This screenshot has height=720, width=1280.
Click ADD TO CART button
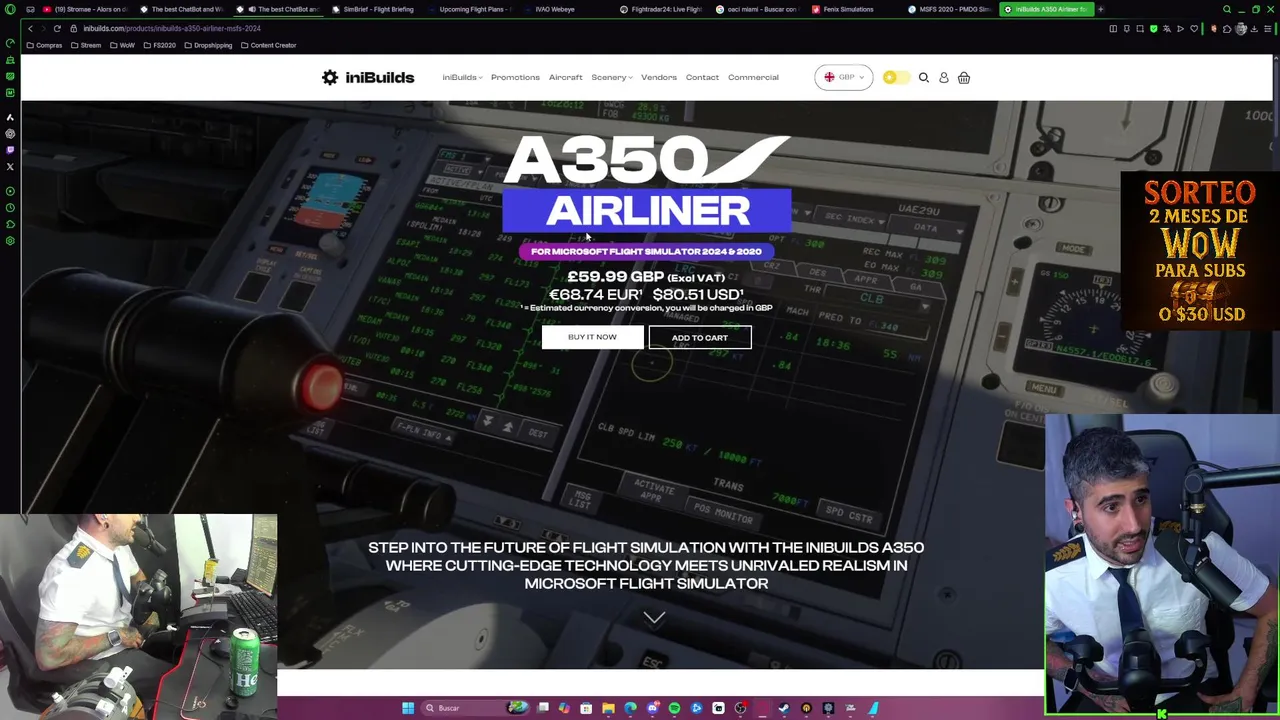[x=700, y=338]
